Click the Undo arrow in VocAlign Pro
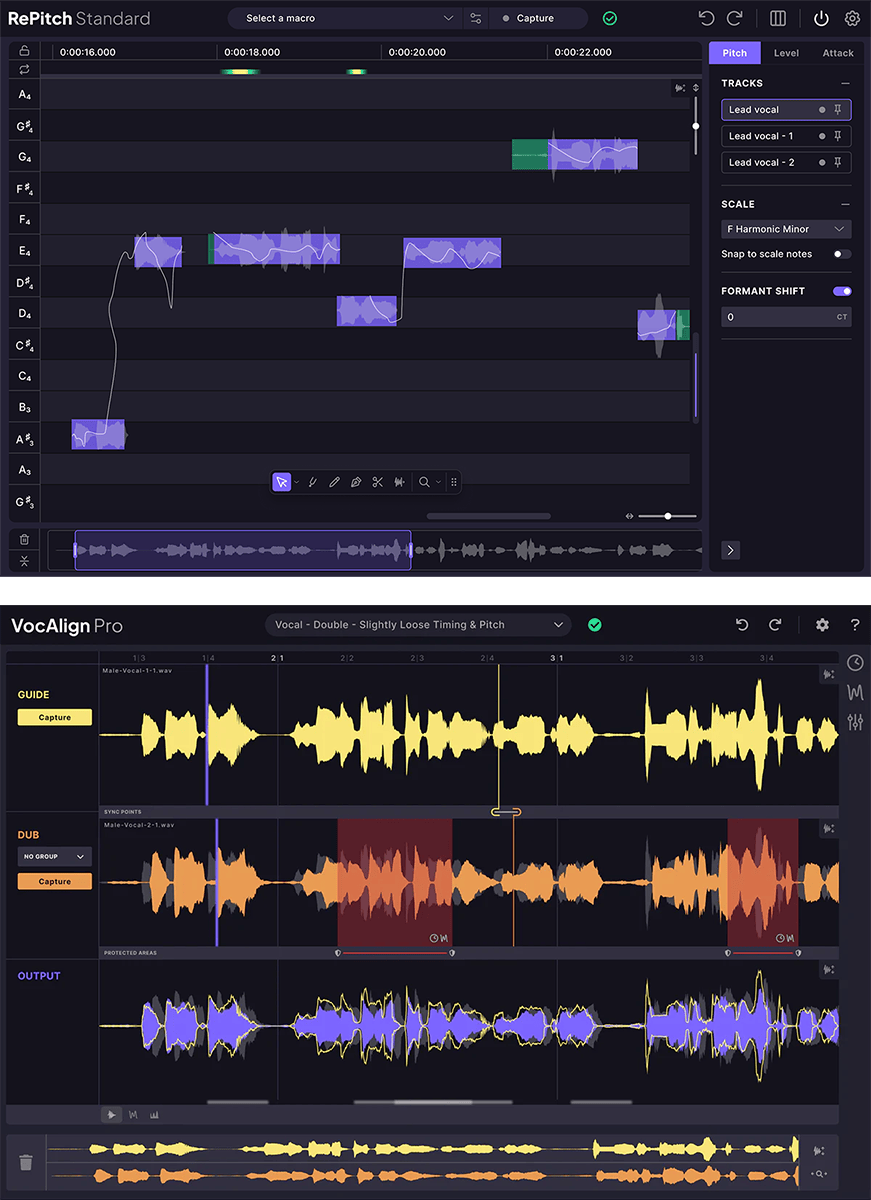Image resolution: width=871 pixels, height=1200 pixels. [x=741, y=624]
